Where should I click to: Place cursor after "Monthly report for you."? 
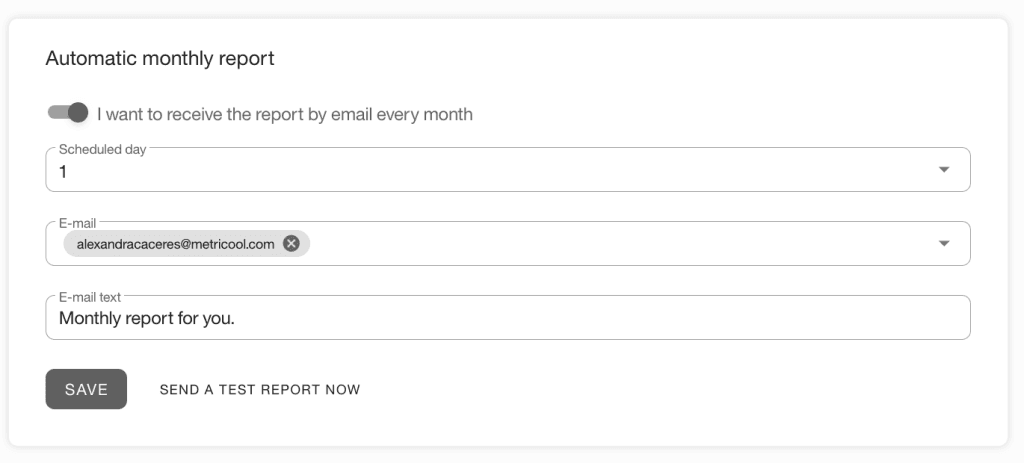click(236, 319)
